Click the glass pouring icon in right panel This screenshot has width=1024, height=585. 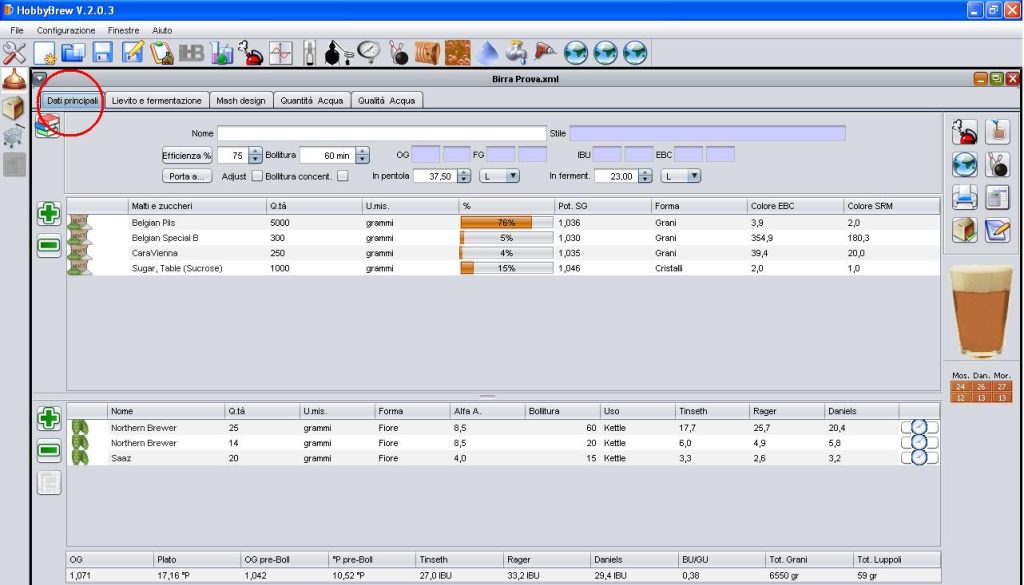[997, 132]
